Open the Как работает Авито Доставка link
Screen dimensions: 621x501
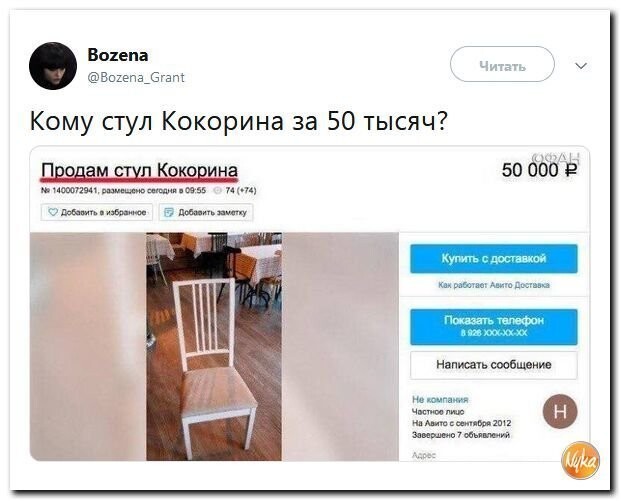point(494,285)
